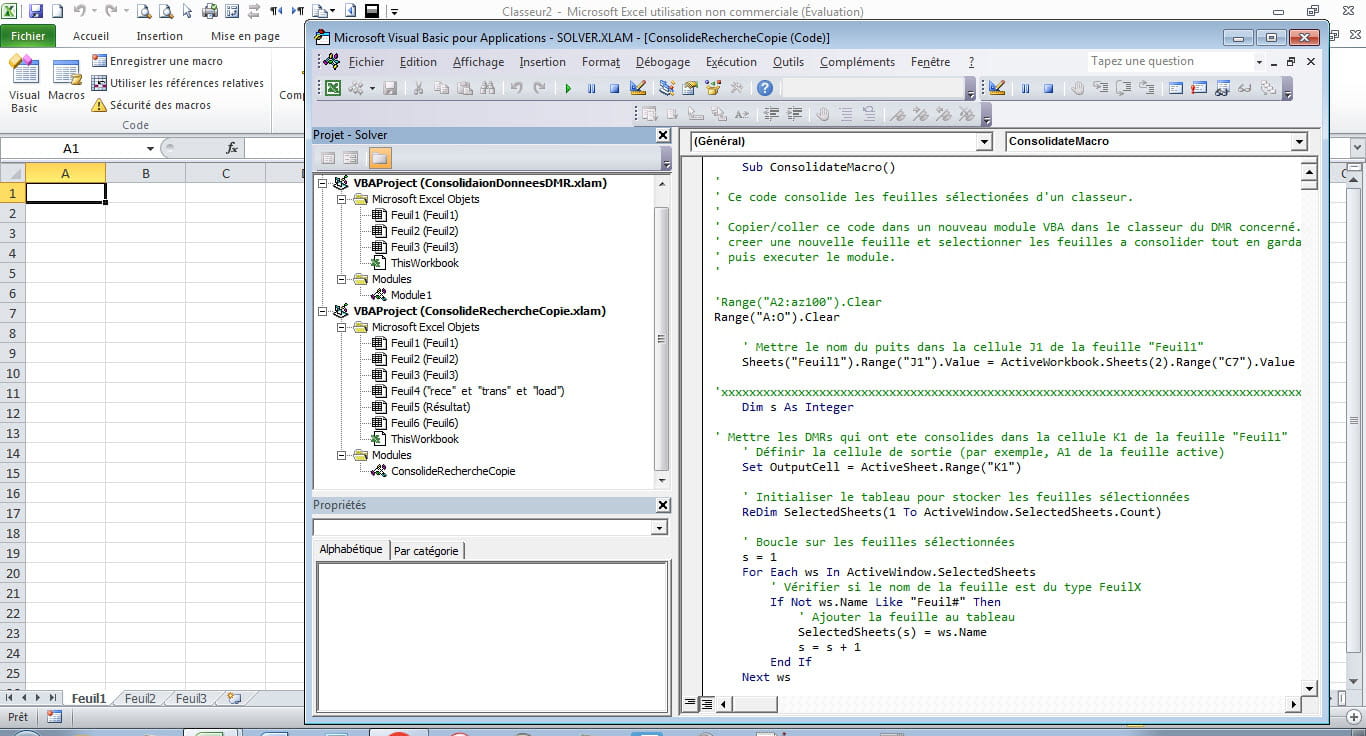Switch to the Par catégorie properties tab
This screenshot has height=736, width=1366.
point(426,550)
